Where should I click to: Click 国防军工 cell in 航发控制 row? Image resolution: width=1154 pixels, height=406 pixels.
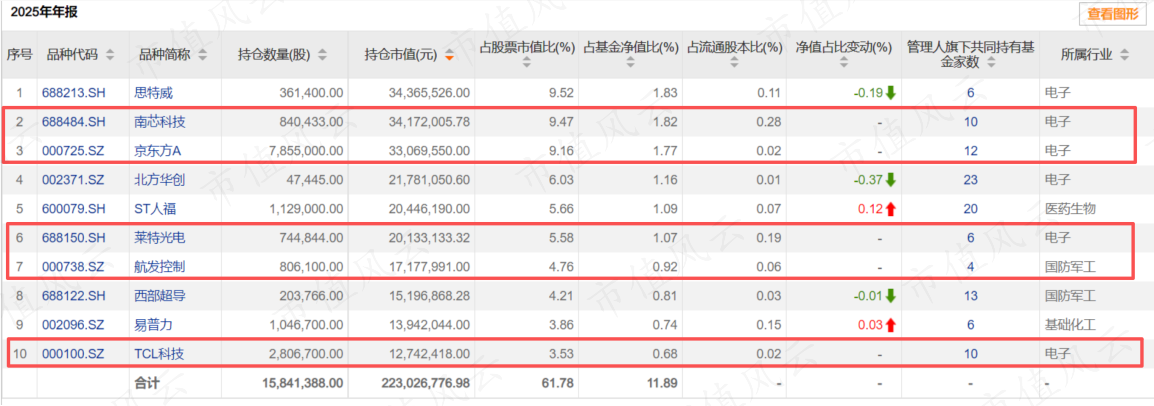tap(1069, 266)
